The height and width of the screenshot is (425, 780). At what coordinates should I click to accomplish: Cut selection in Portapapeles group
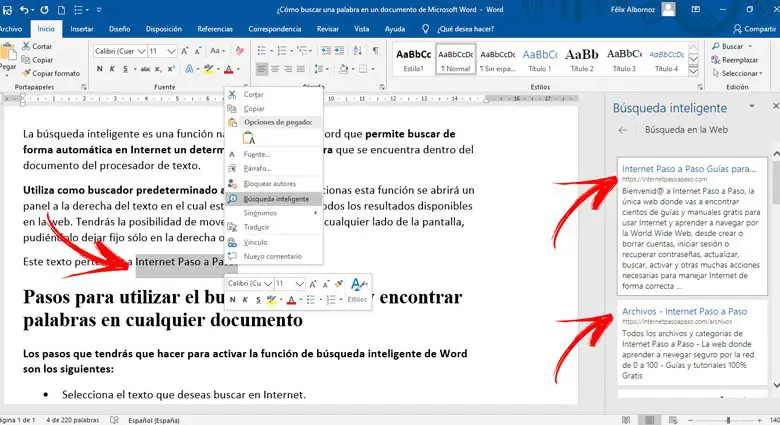[x=37, y=46]
